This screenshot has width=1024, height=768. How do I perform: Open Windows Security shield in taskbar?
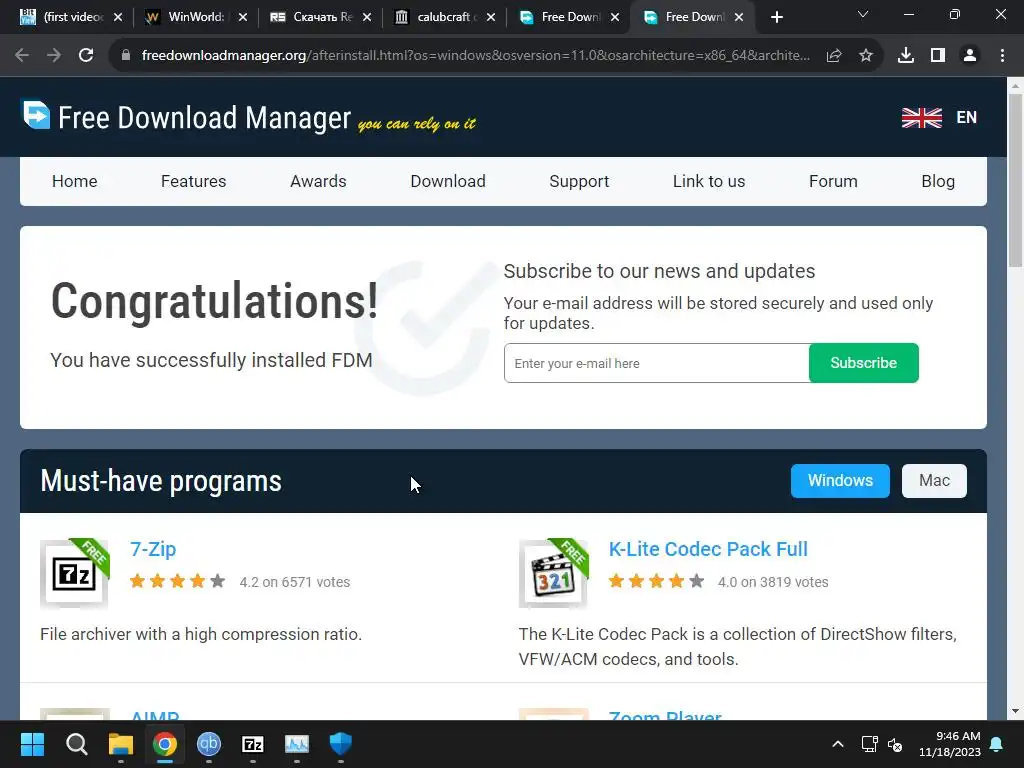[341, 744]
